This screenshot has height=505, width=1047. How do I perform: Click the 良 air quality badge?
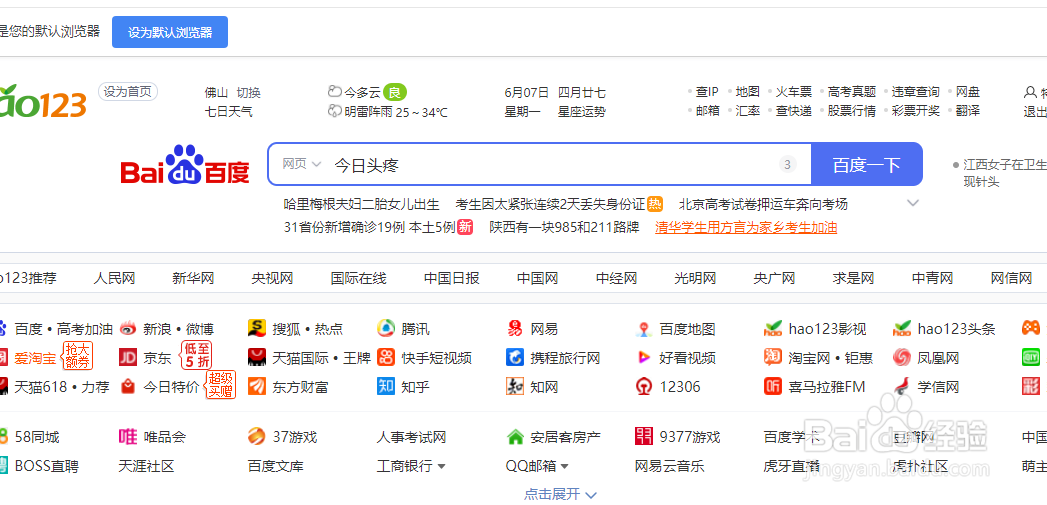395,92
